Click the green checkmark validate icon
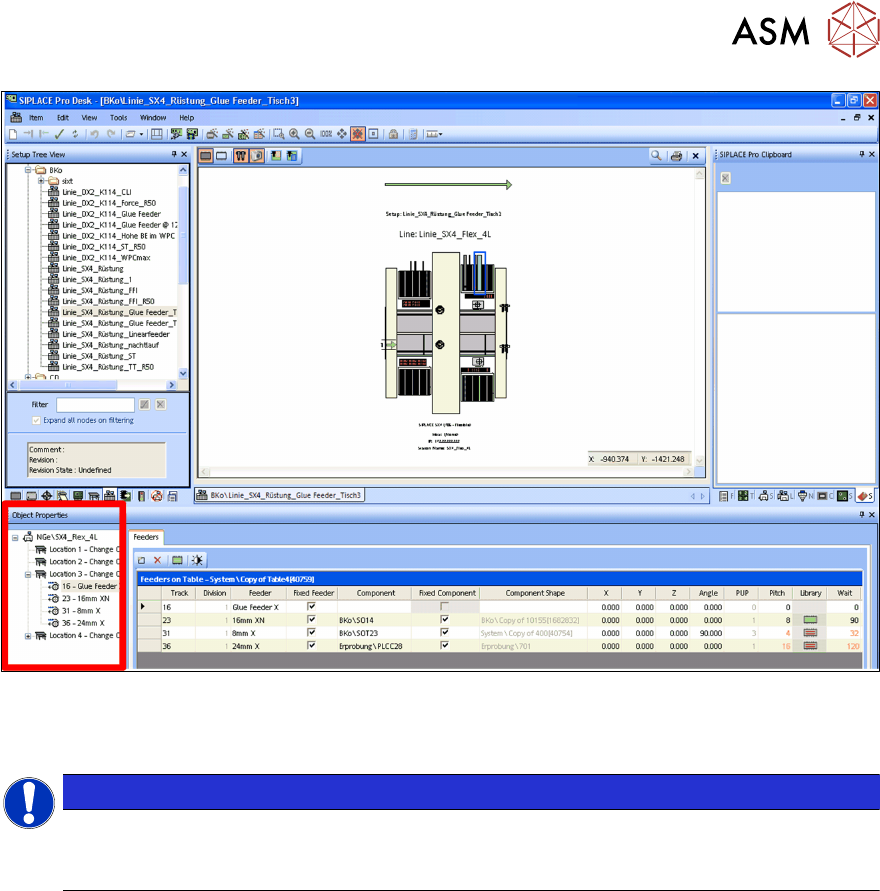The width and height of the screenshot is (880, 891). click(x=60, y=134)
